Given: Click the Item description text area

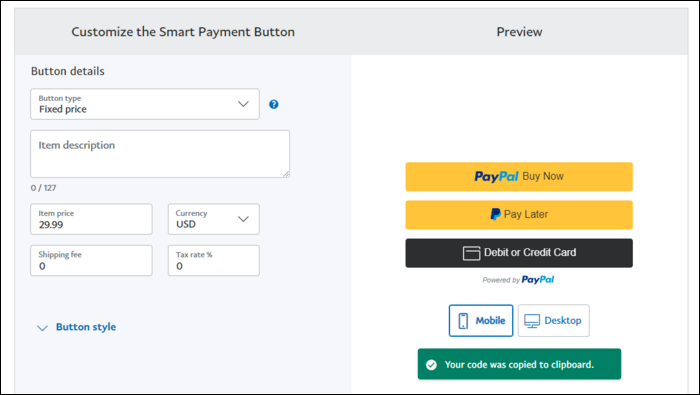Looking at the screenshot, I should coord(160,154).
